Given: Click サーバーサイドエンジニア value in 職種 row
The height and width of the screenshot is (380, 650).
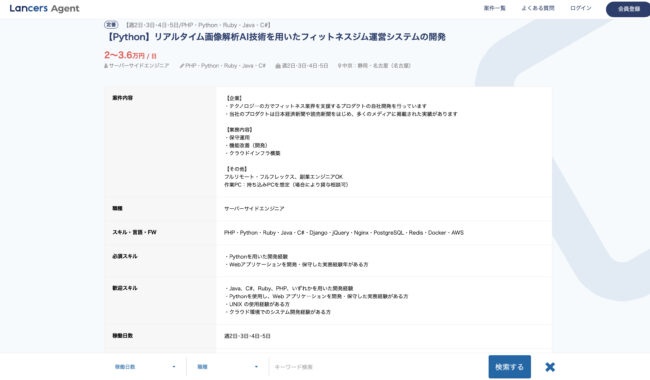Looking at the screenshot, I should pos(254,209).
